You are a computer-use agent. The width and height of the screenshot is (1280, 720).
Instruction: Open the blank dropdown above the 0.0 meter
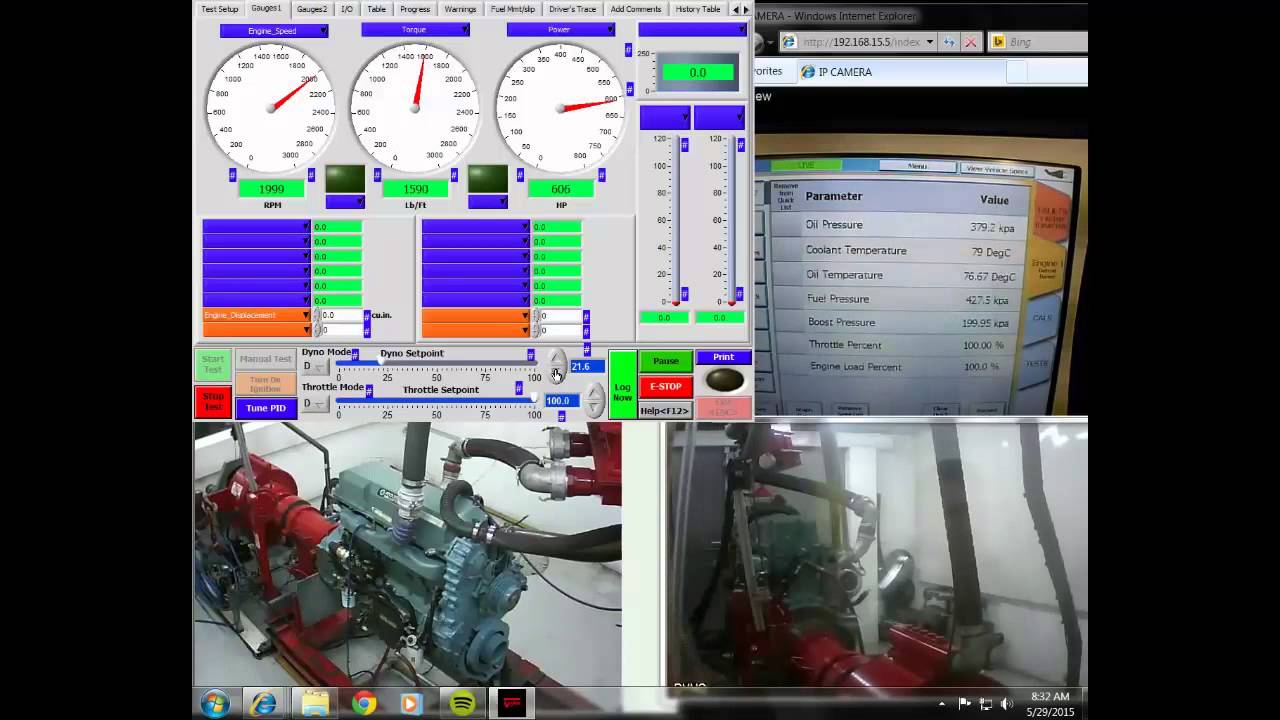[x=692, y=30]
